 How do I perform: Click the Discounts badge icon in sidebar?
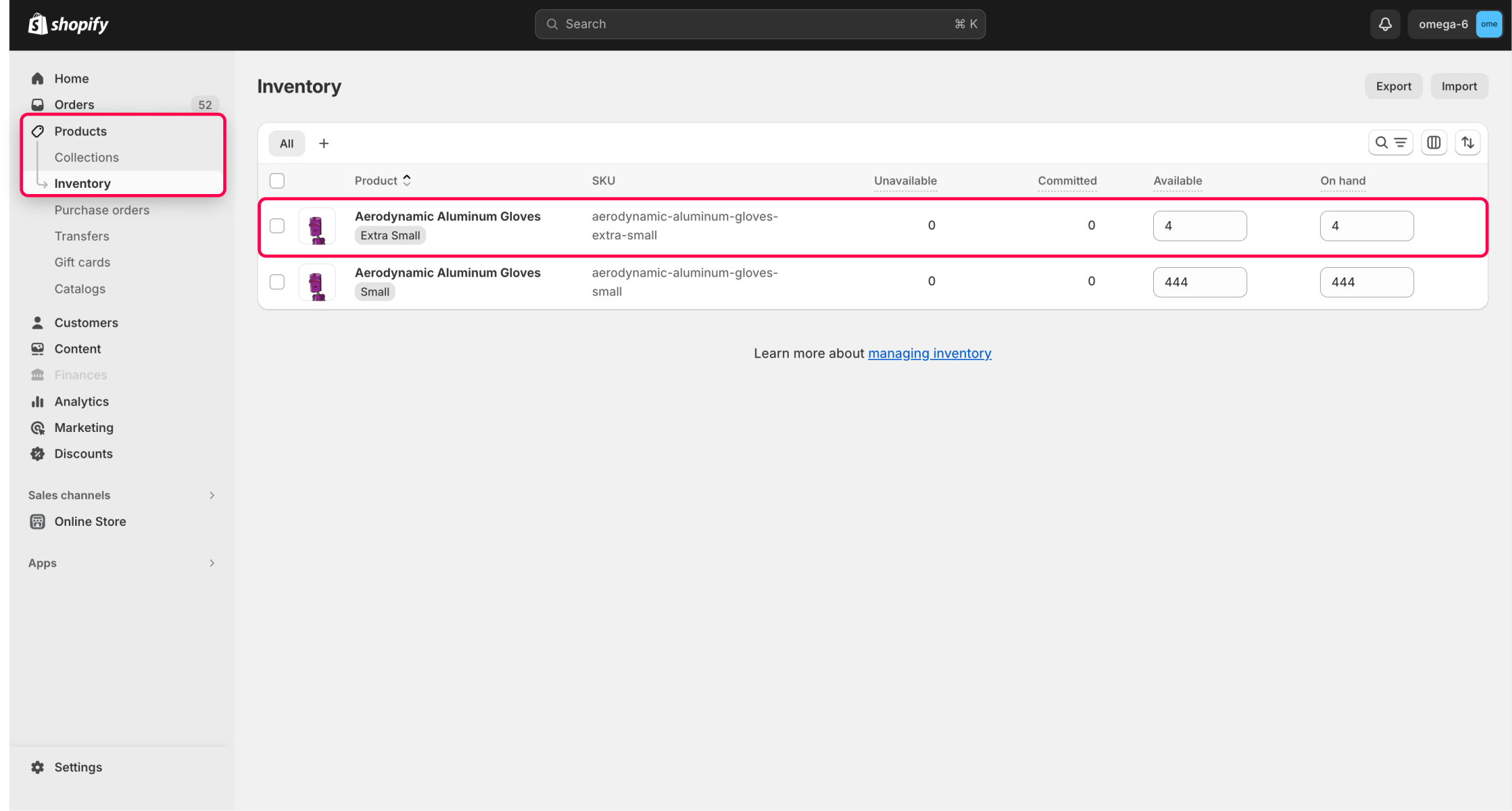pos(38,453)
